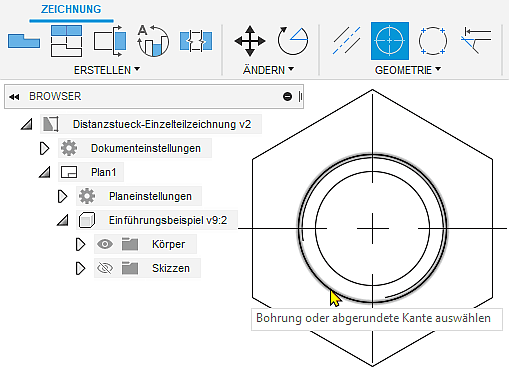
Task: Click the center mark cross of the hexagon
Action: coord(372,229)
